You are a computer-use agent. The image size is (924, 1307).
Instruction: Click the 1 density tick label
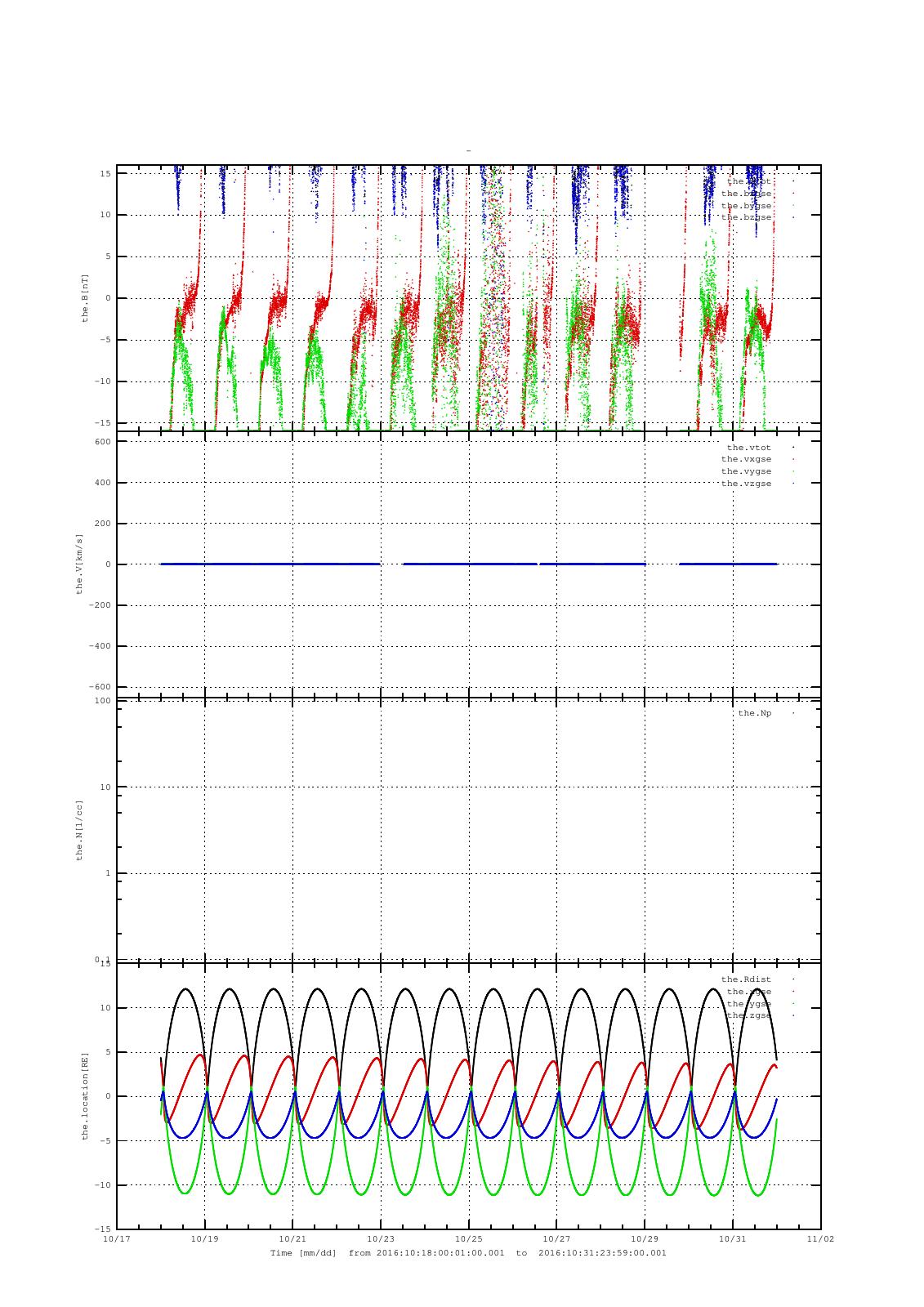[x=109, y=873]
